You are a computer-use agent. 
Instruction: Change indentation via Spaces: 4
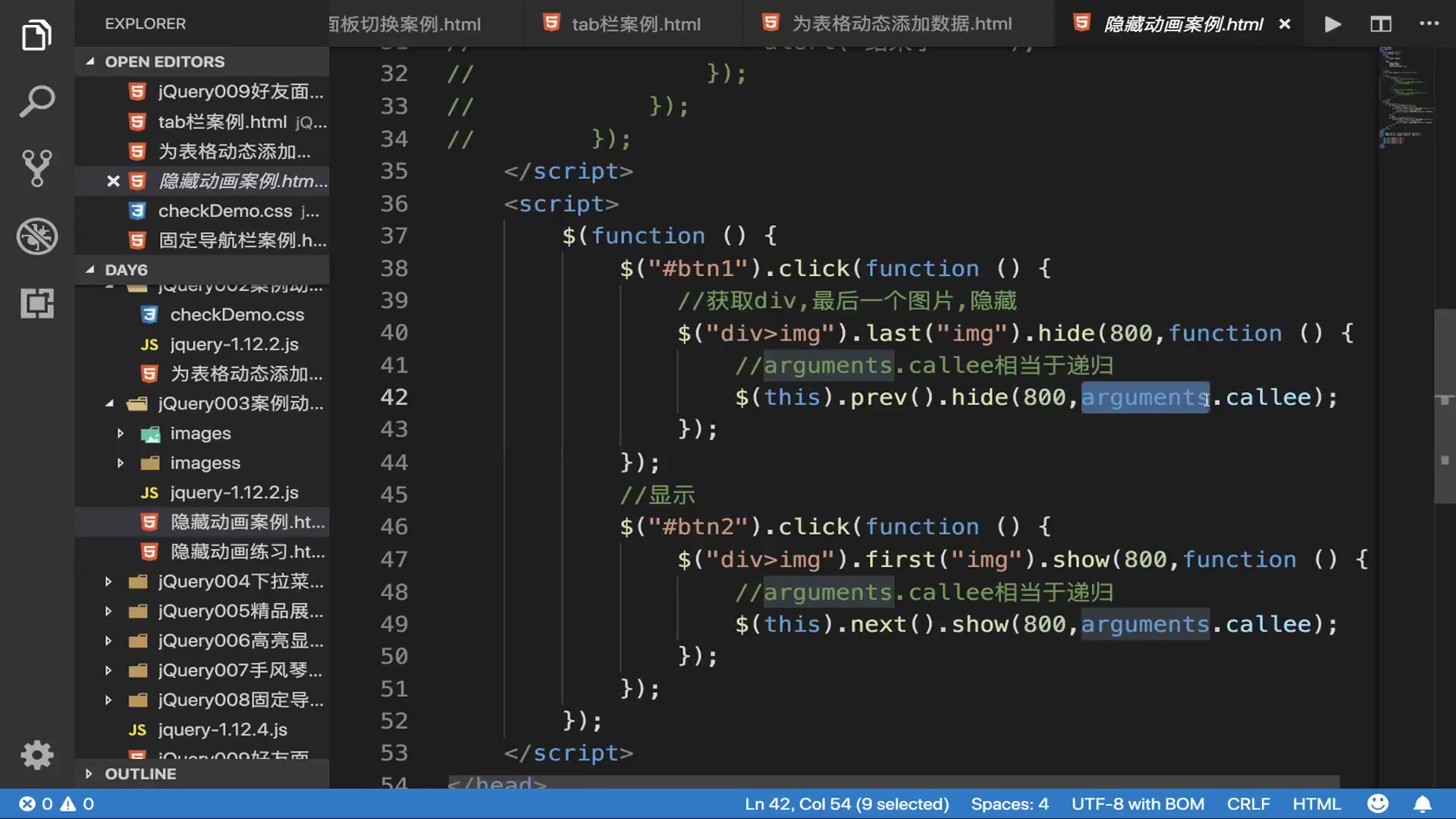click(x=1009, y=804)
